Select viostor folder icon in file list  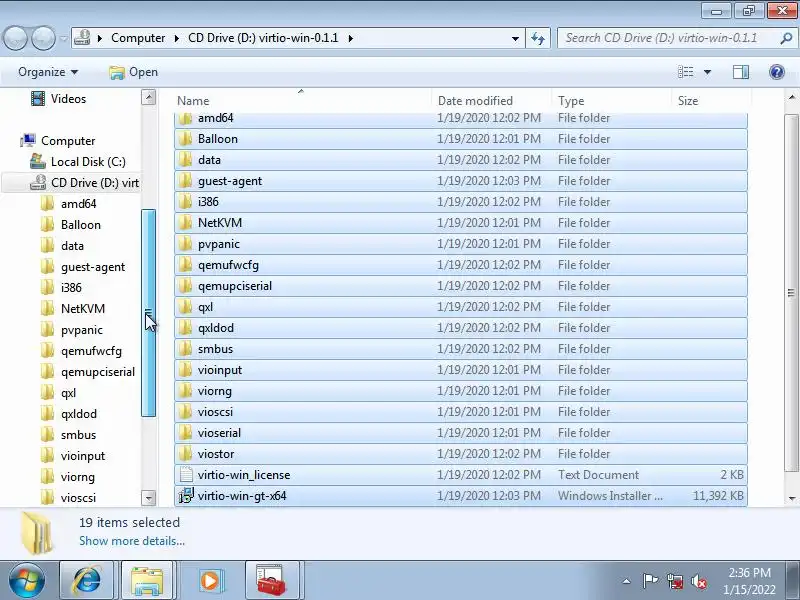[x=185, y=454]
